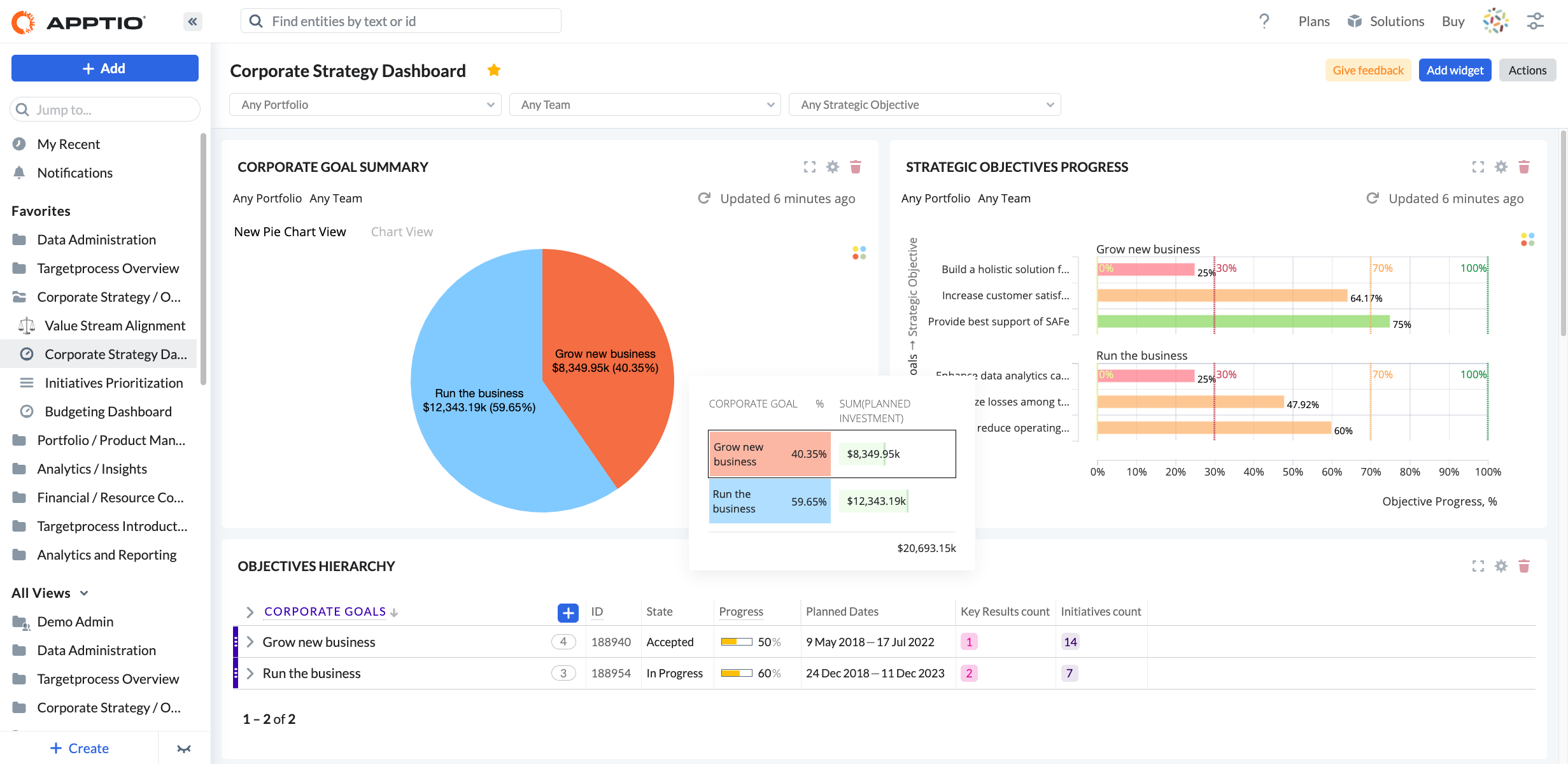Open the color legend dots on the pie chart
Screen dimensions: 1568x764
[858, 253]
